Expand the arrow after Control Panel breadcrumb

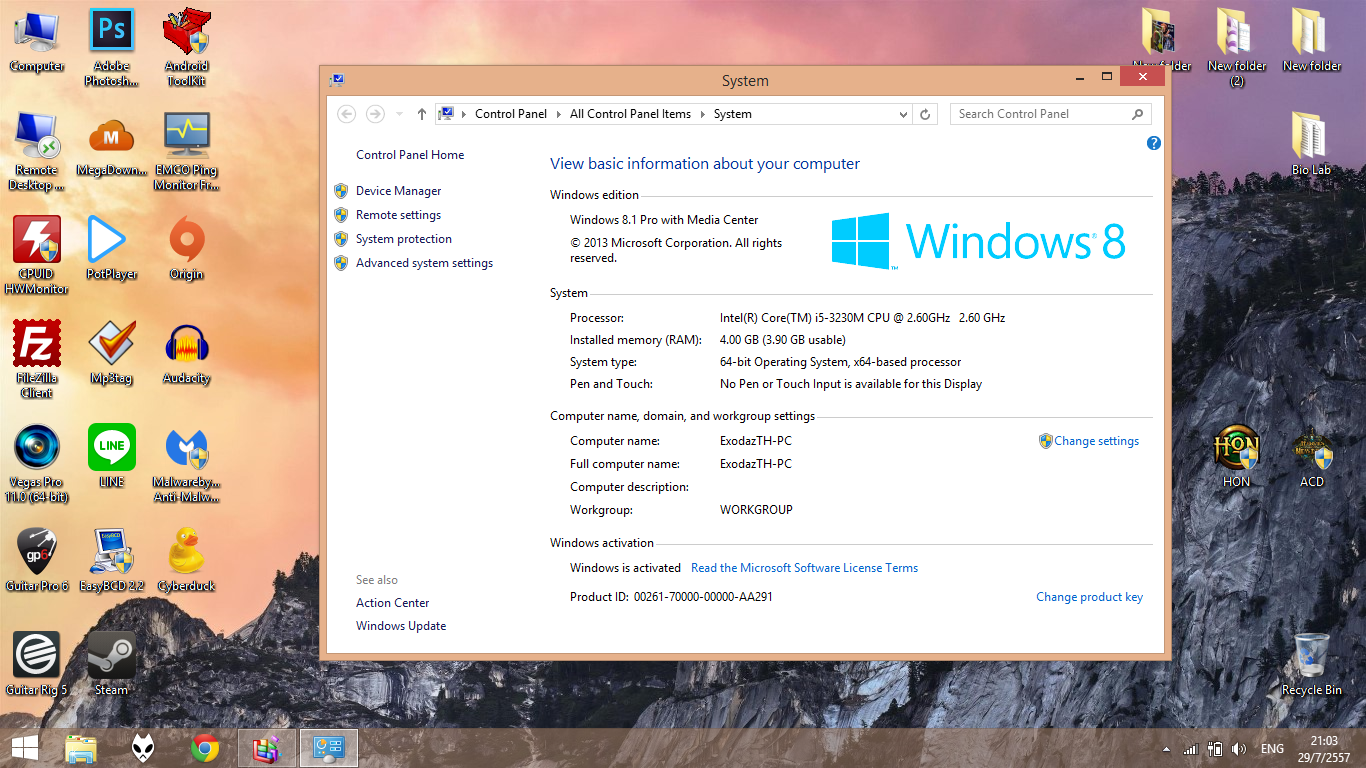(559, 114)
